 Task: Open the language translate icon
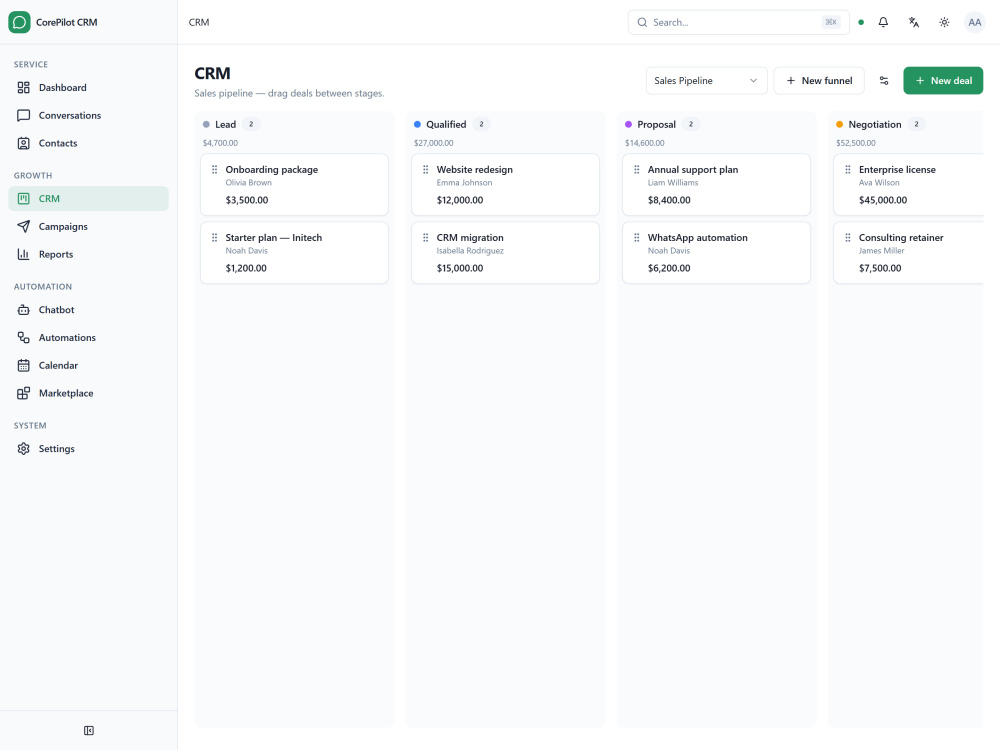[914, 22]
